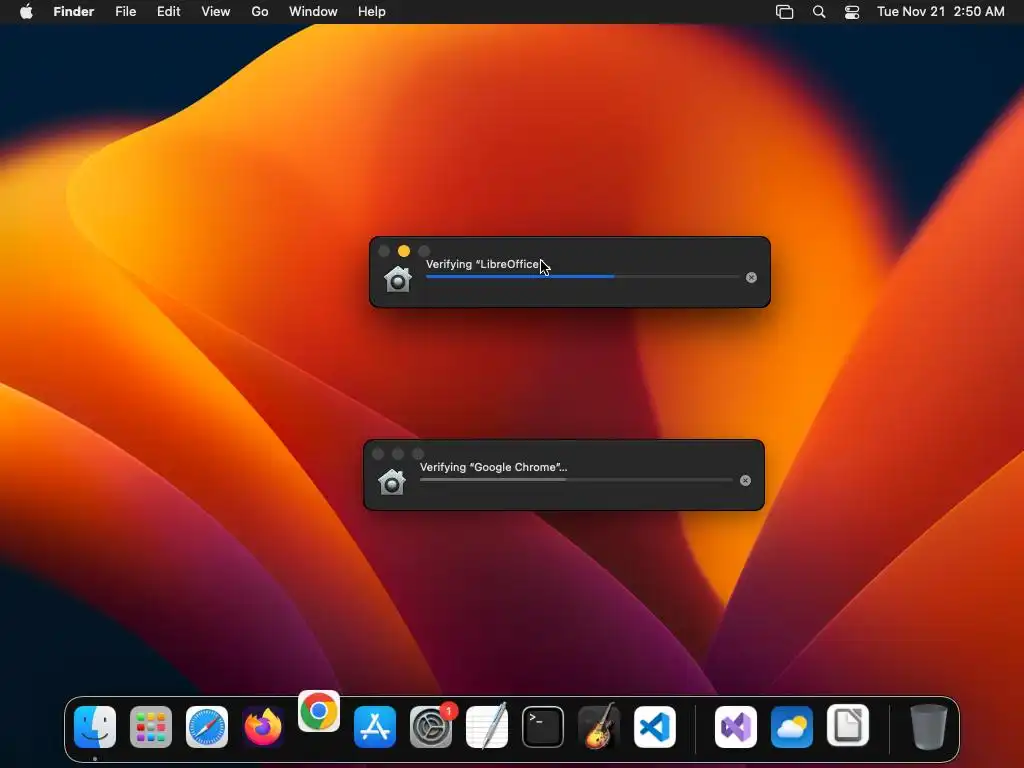1024x768 pixels.
Task: Launch Firefox from the Dock
Action: tap(263, 727)
